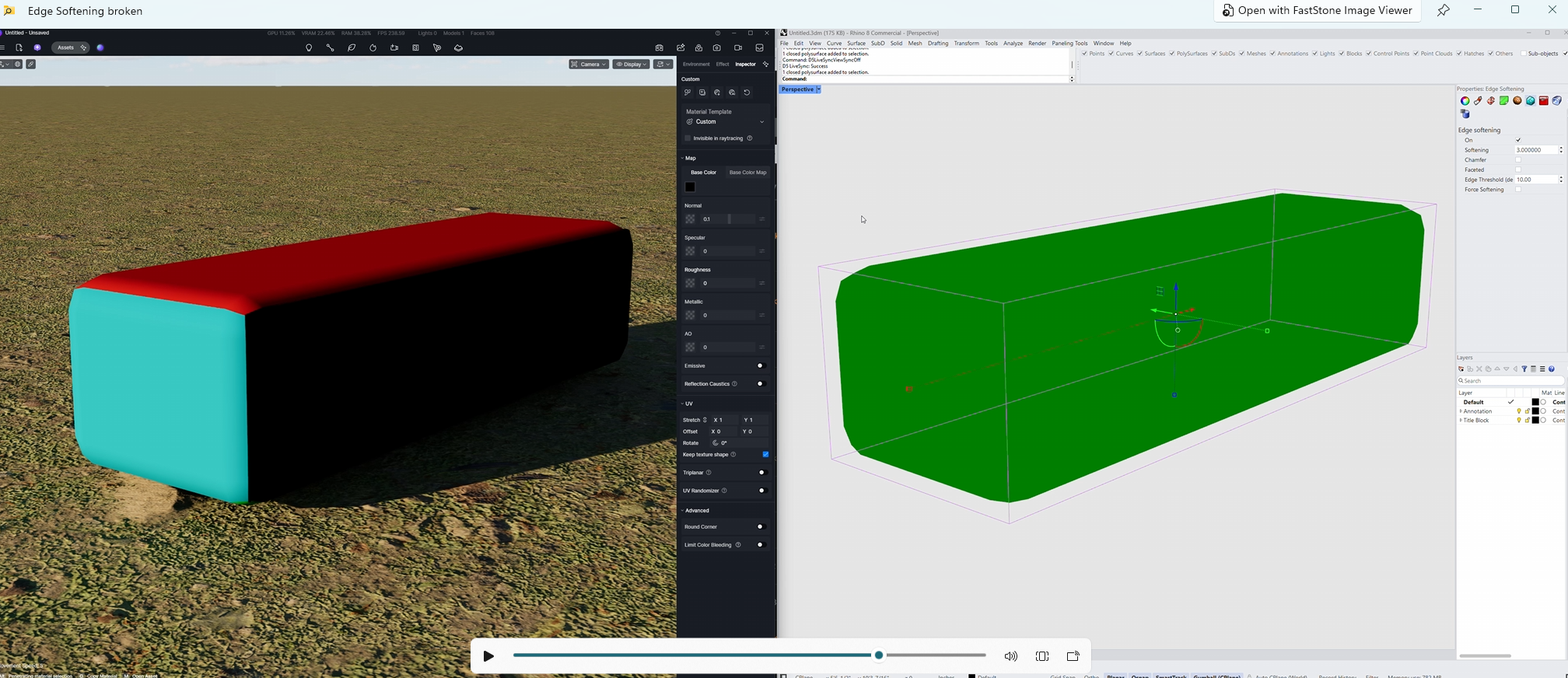Open Layers help question mark icon

1552,369
